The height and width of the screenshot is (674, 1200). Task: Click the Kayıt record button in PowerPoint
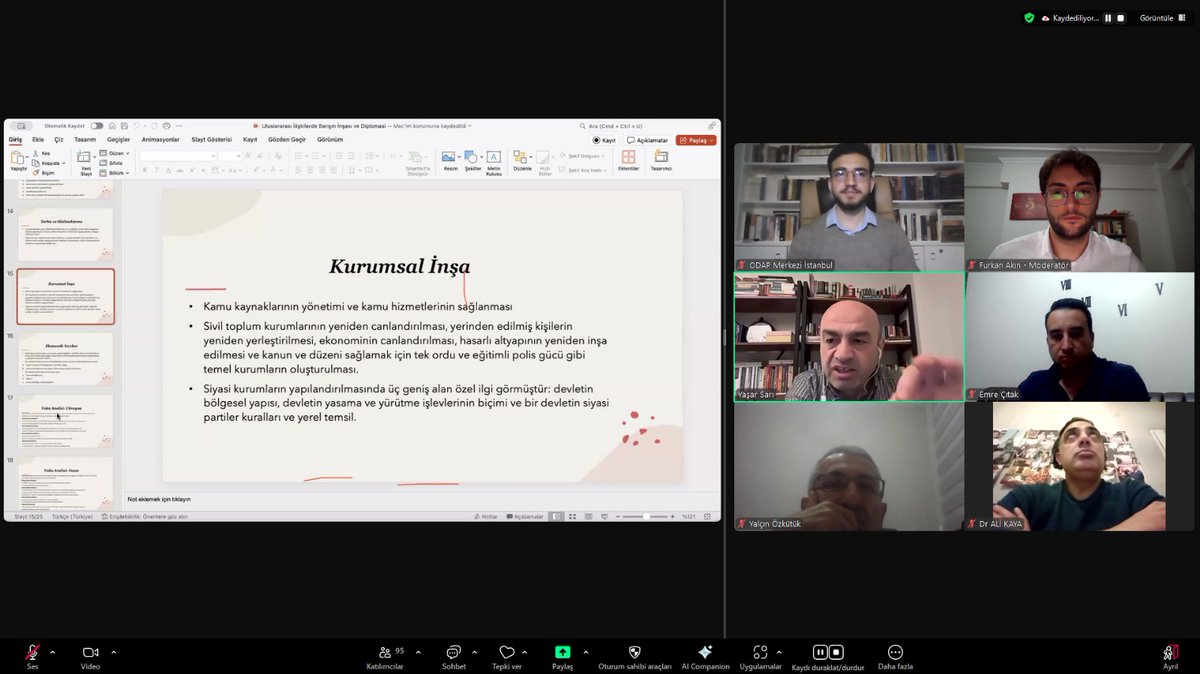[604, 140]
